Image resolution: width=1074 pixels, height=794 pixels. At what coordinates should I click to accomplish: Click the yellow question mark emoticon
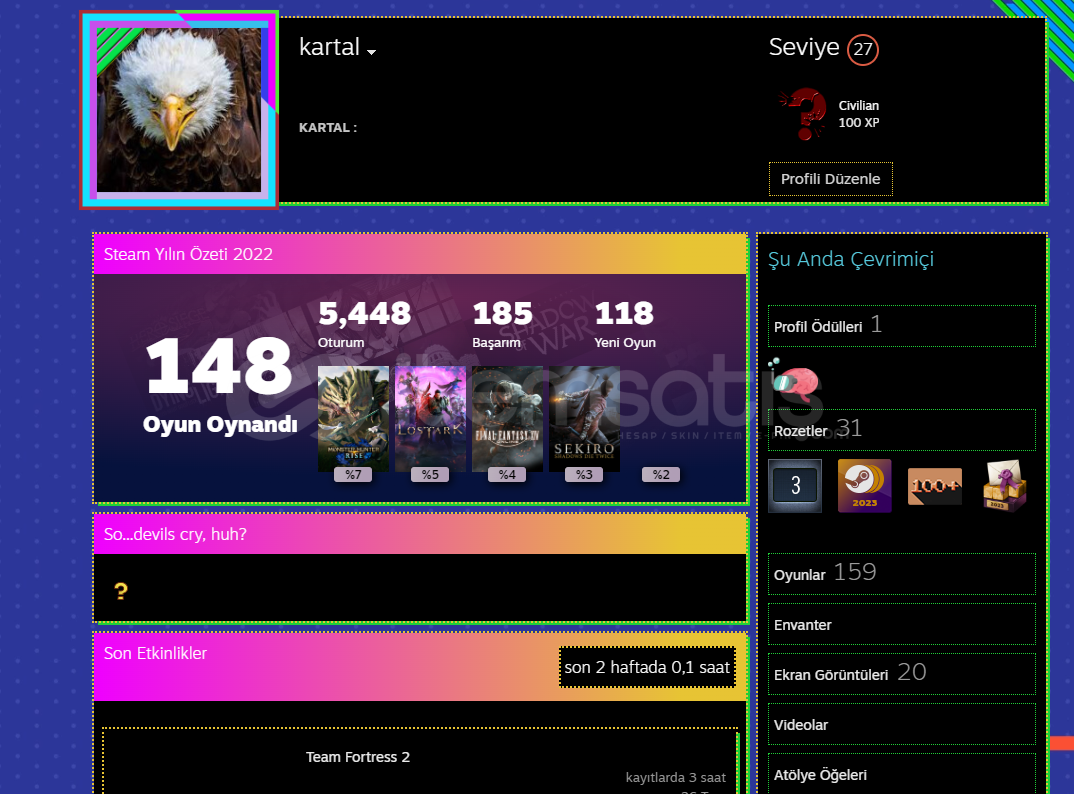coord(121,591)
